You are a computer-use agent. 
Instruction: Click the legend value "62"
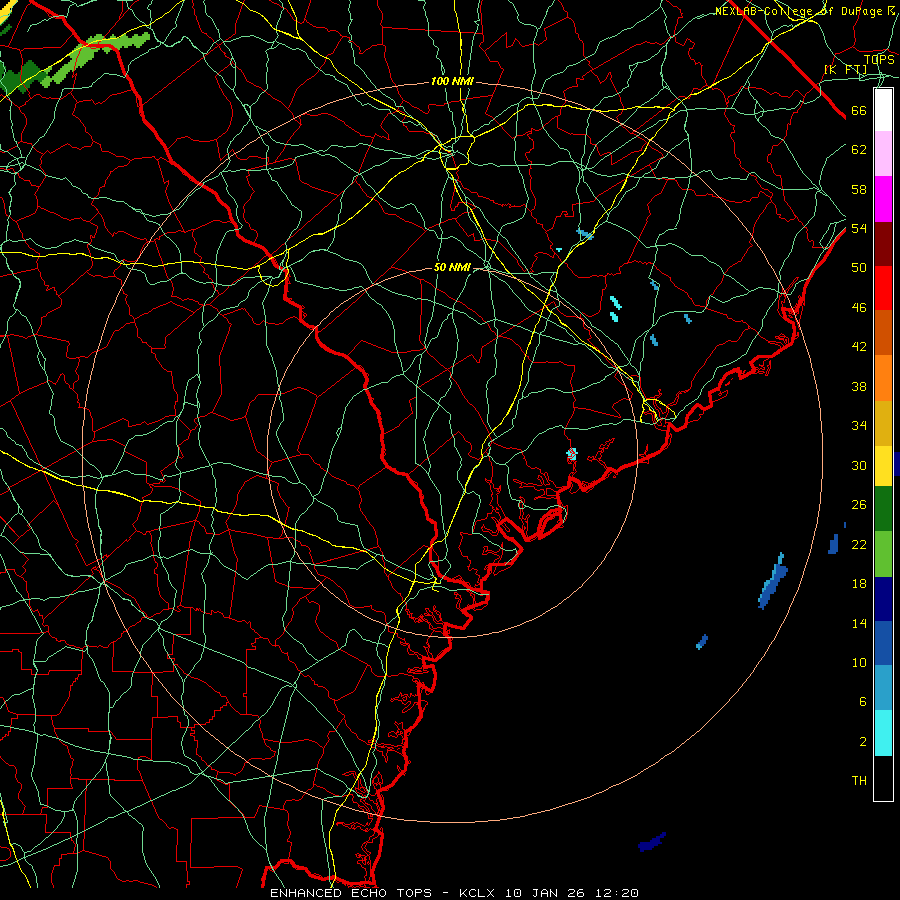coord(859,150)
